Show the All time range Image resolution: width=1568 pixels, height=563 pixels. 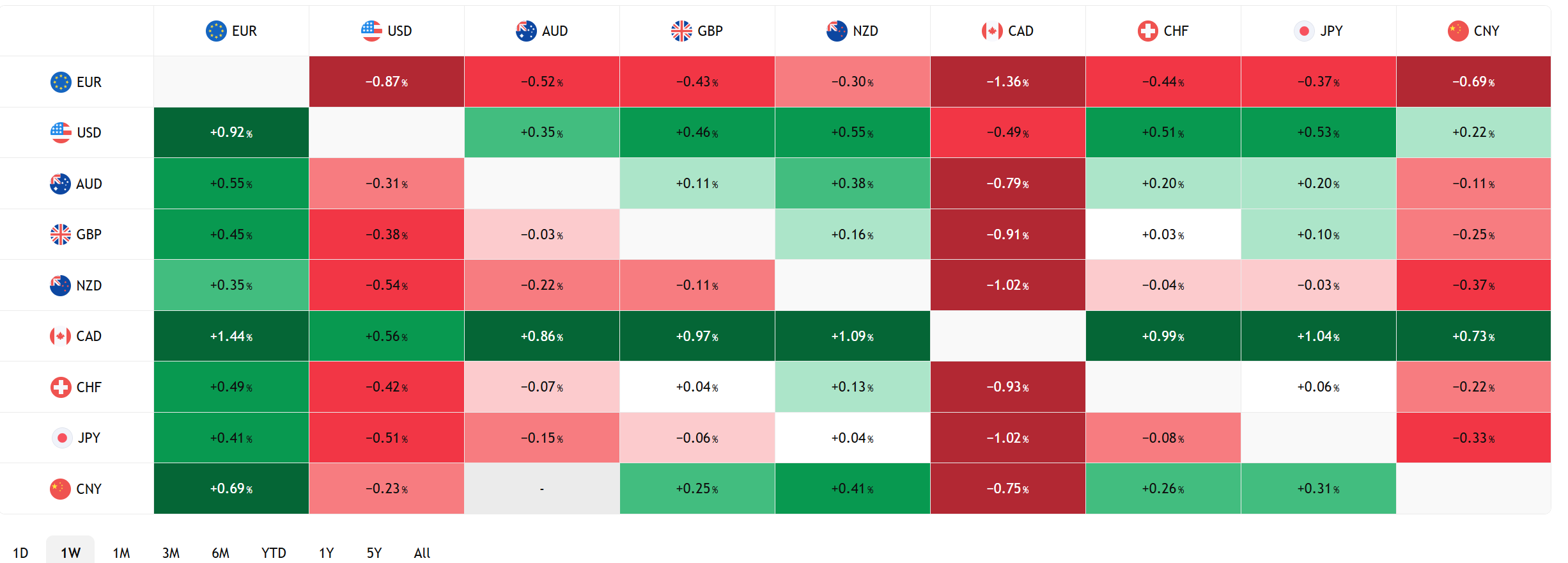[x=422, y=553]
